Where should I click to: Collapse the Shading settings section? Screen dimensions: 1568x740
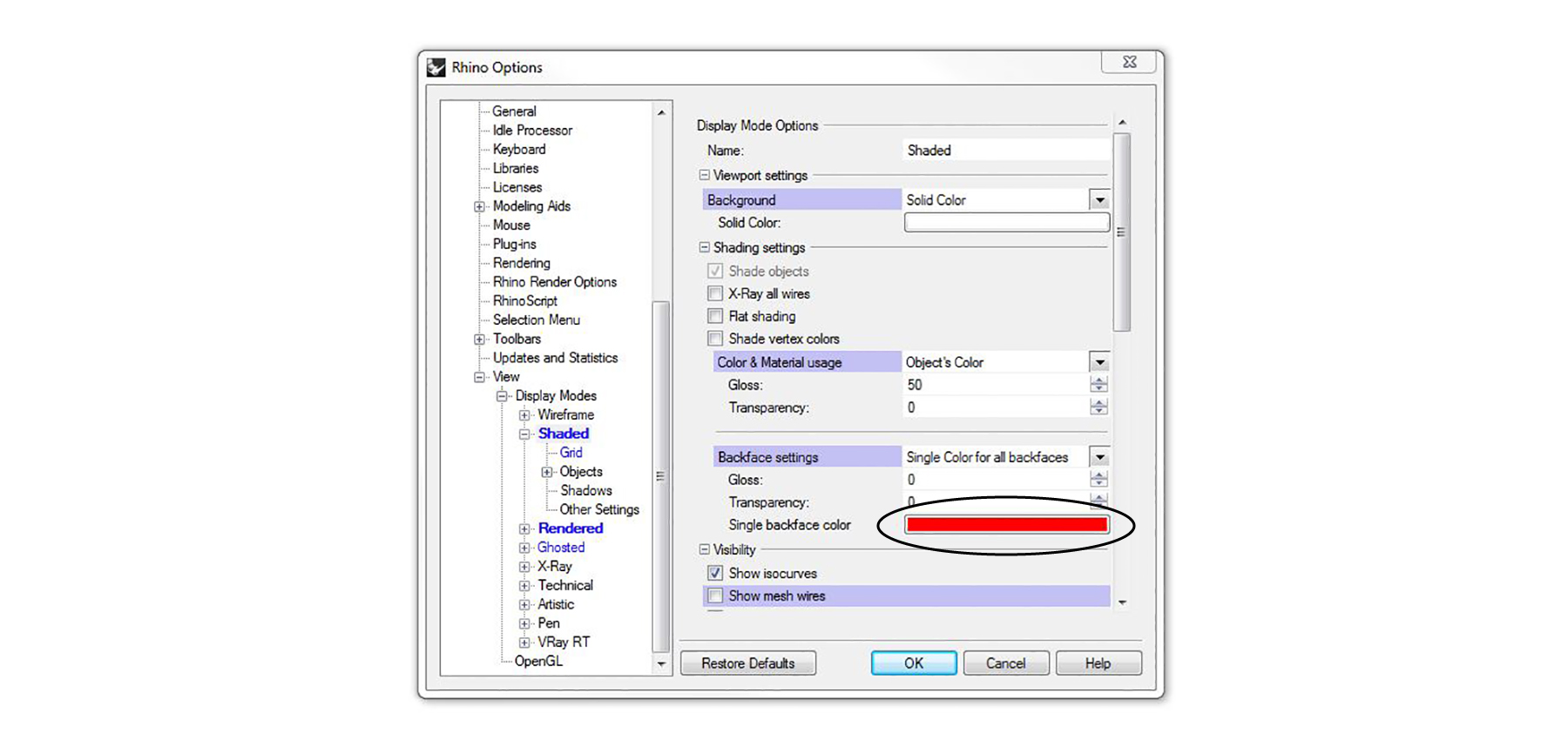[x=704, y=247]
